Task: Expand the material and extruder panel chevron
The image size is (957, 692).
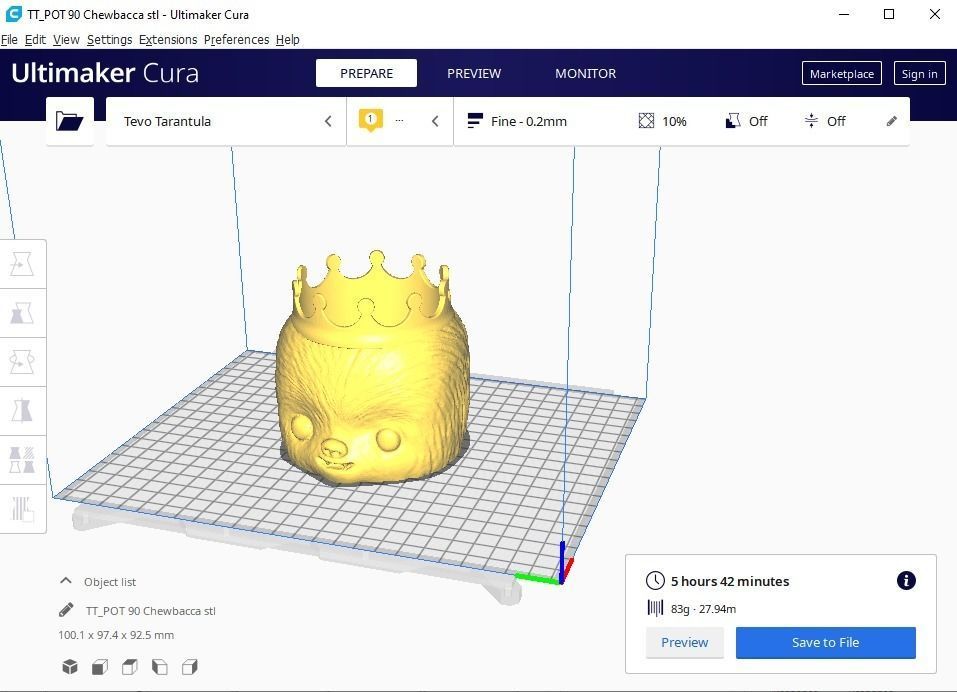Action: (x=435, y=121)
